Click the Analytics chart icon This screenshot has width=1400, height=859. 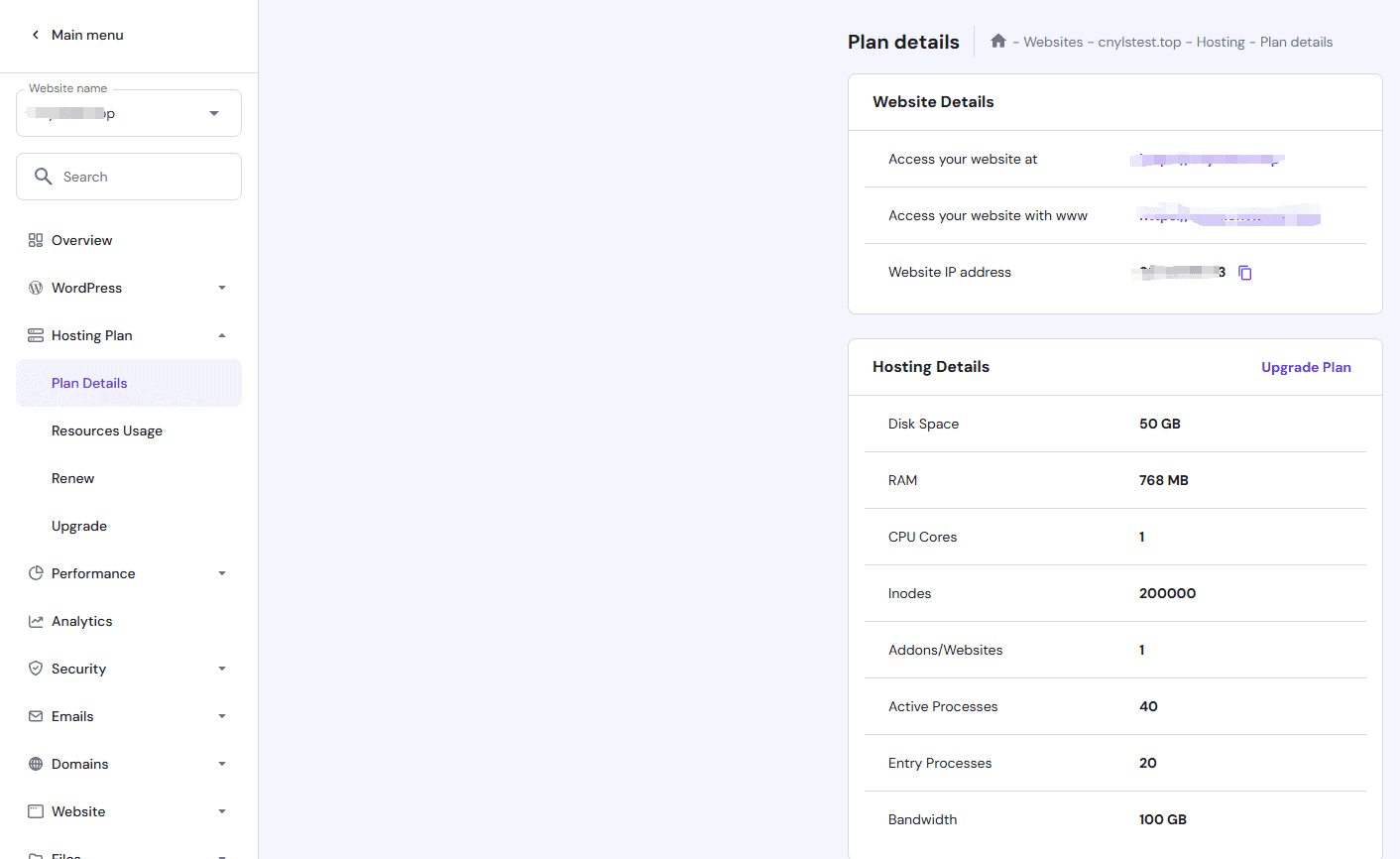click(36, 621)
